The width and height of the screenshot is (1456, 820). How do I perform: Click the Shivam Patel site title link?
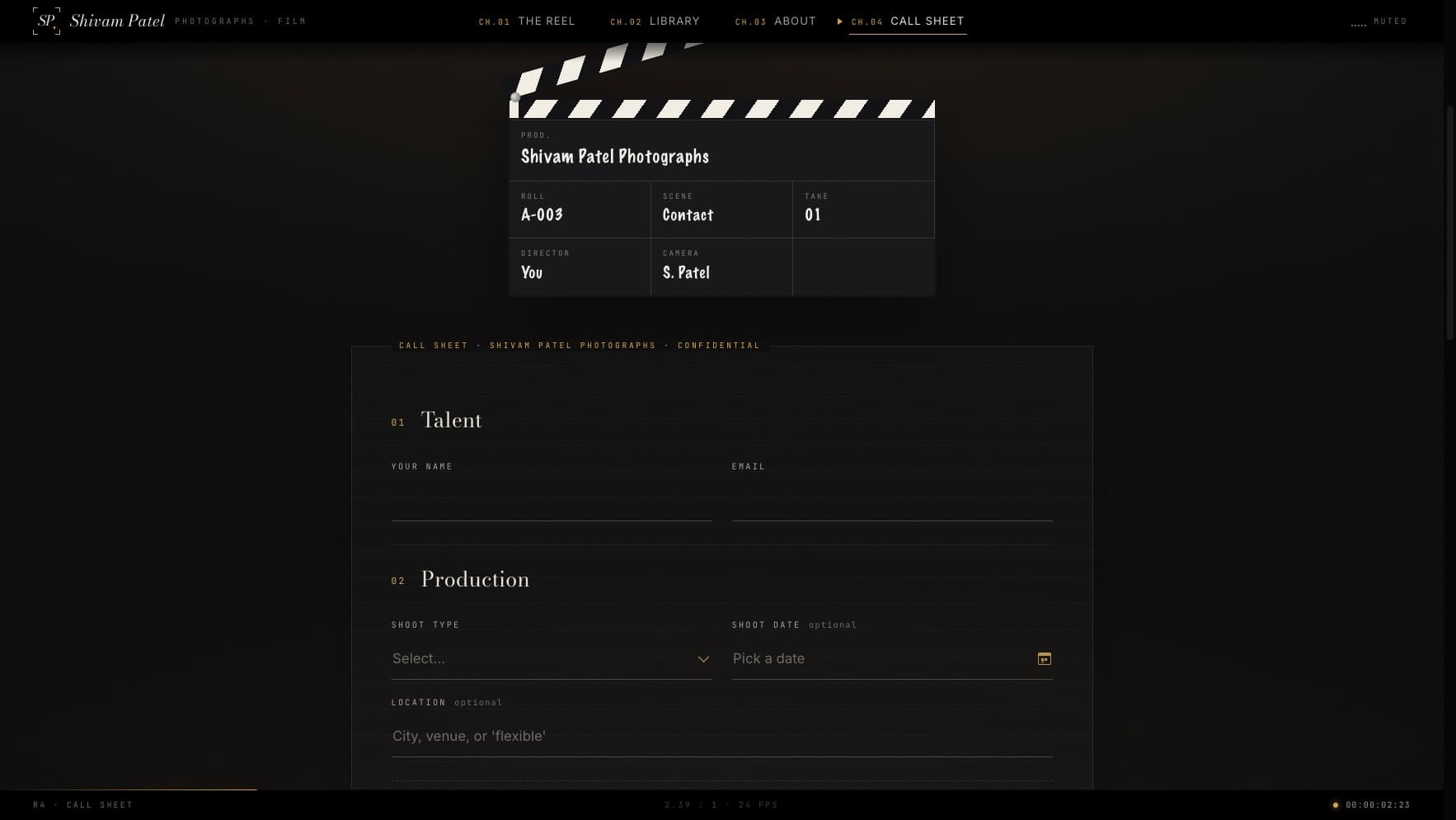[x=117, y=21]
